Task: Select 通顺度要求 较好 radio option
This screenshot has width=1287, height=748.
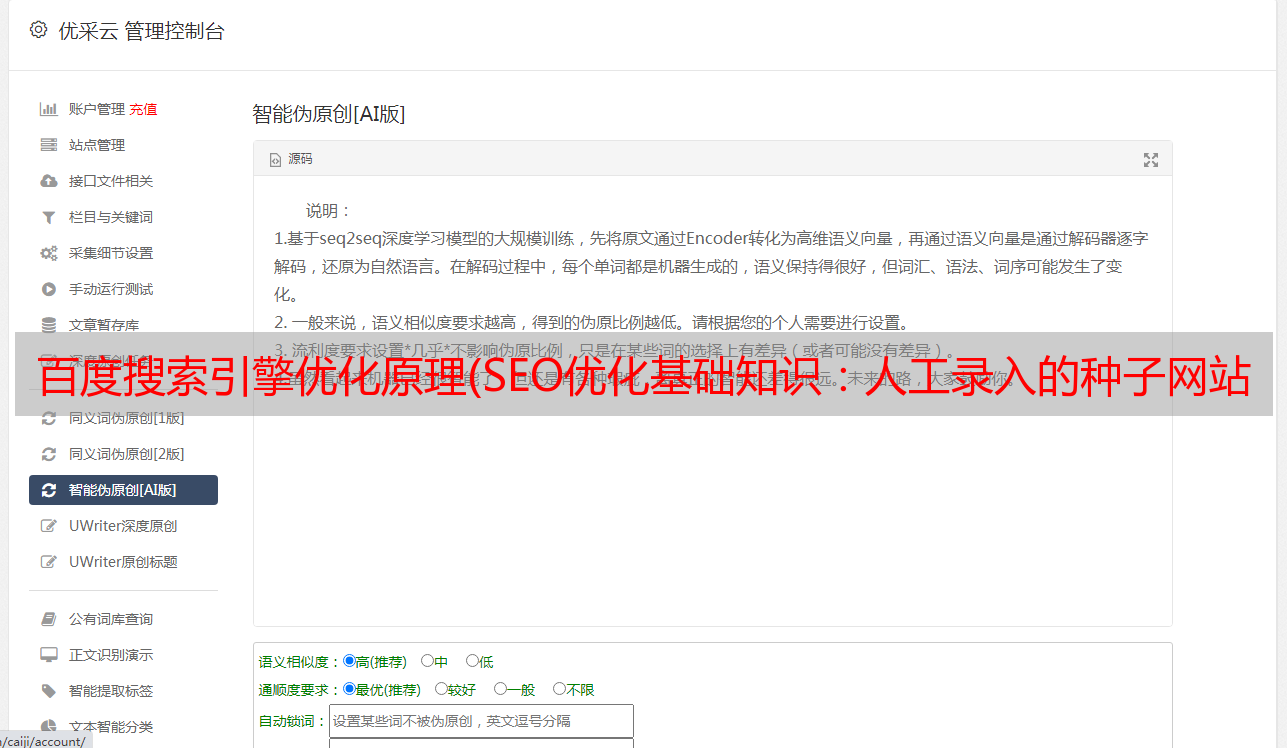Action: coord(441,689)
